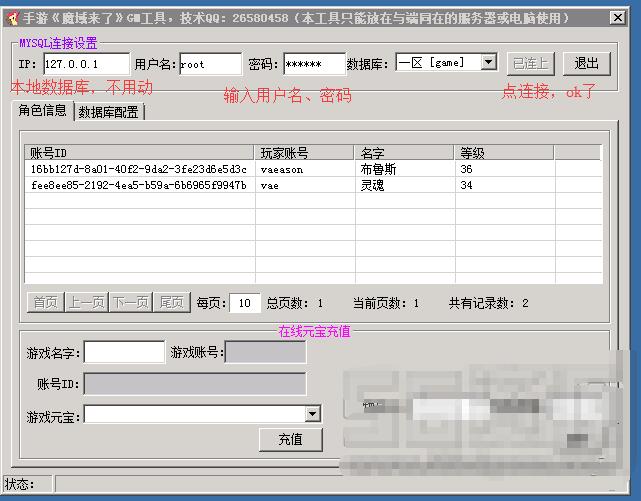This screenshot has height=501, width=641.
Task: Expand the 游戏元宝 dropdown
Action: coord(312,414)
